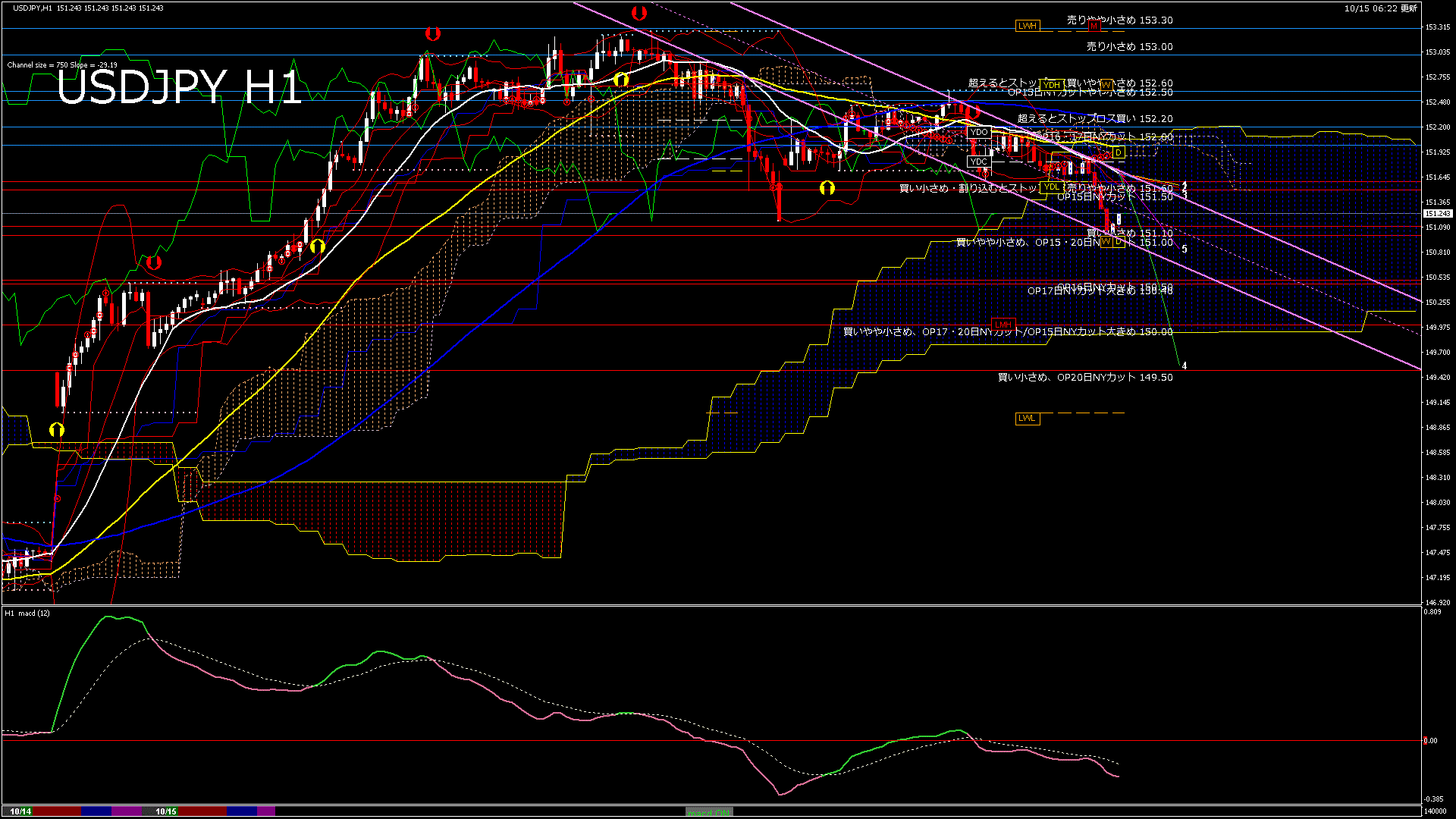The height and width of the screenshot is (819, 1456).
Task: Click the 10/15 06:22 更新 timestamp
Action: tap(1380, 8)
